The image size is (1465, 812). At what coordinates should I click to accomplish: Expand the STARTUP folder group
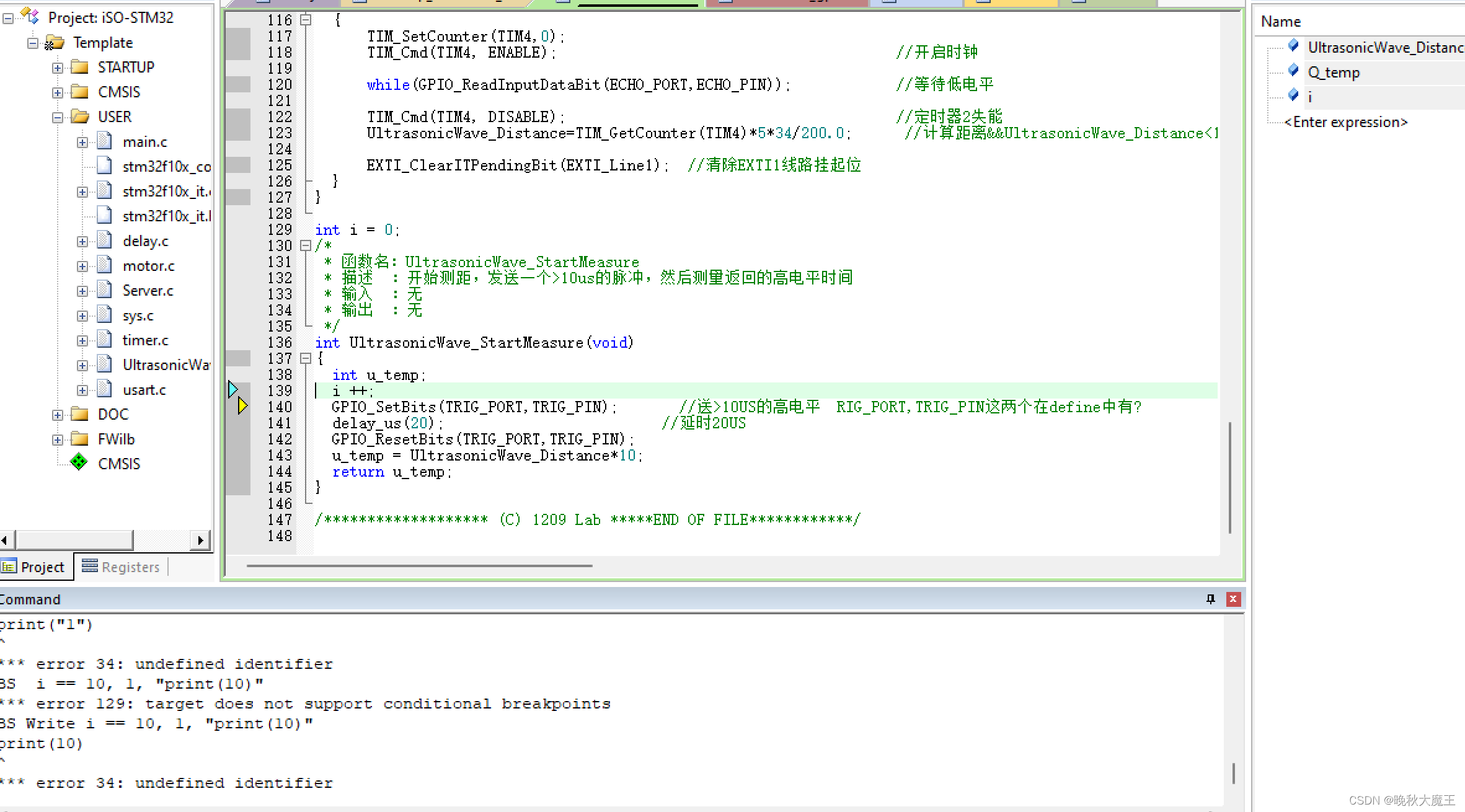tap(58, 68)
